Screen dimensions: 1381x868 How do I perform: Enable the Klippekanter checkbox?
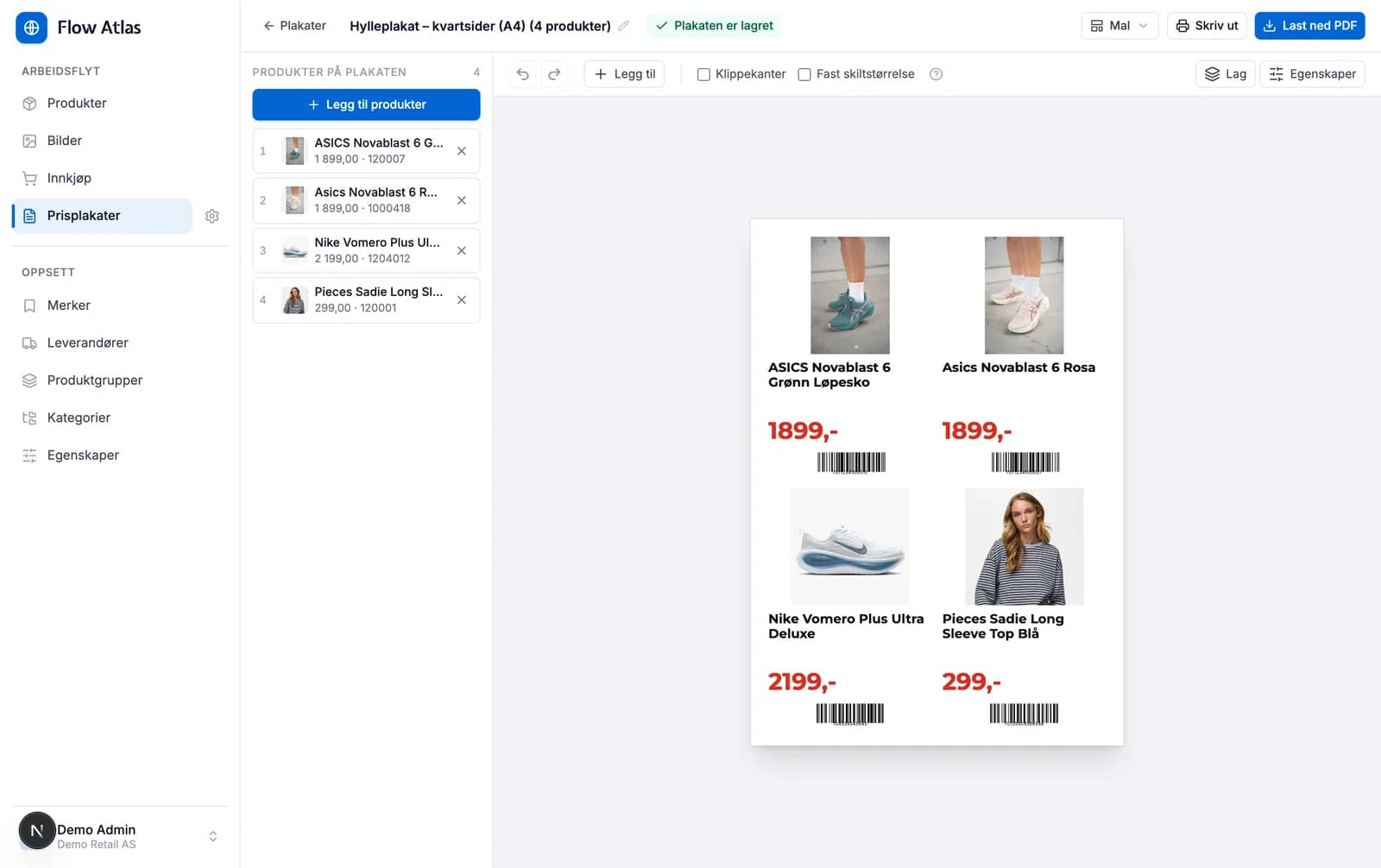click(703, 74)
